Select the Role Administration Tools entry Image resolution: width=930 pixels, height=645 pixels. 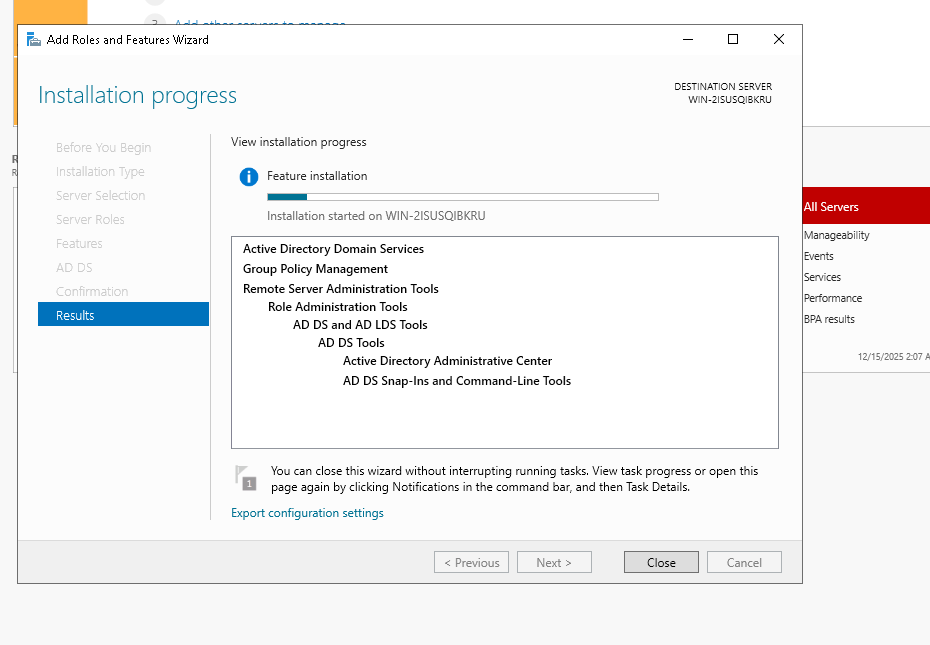tap(337, 307)
